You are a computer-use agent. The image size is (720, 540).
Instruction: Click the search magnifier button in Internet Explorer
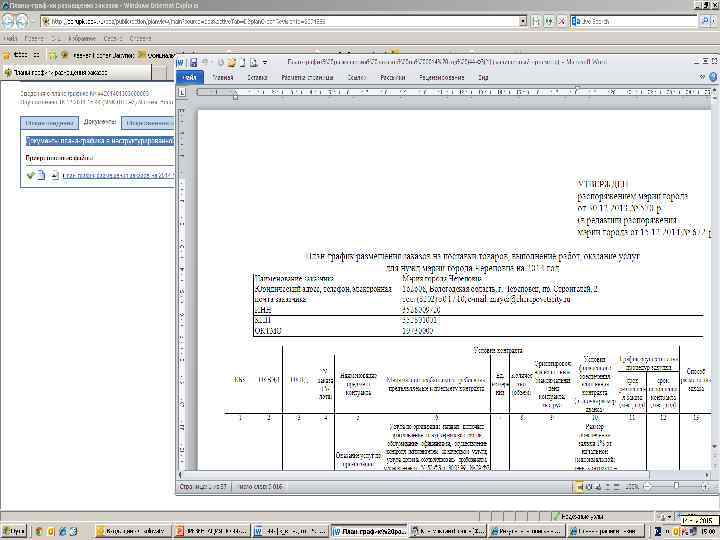pyautogui.click(x=705, y=21)
